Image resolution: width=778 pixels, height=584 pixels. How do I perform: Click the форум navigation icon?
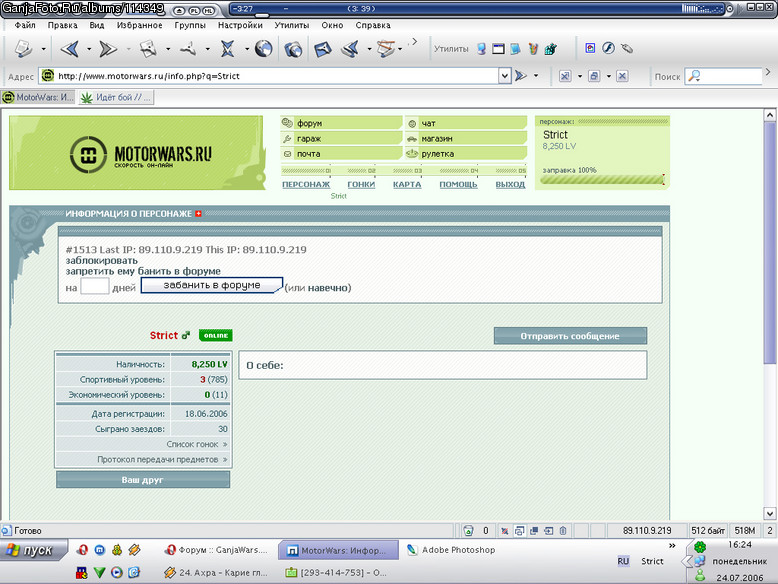[x=287, y=123]
